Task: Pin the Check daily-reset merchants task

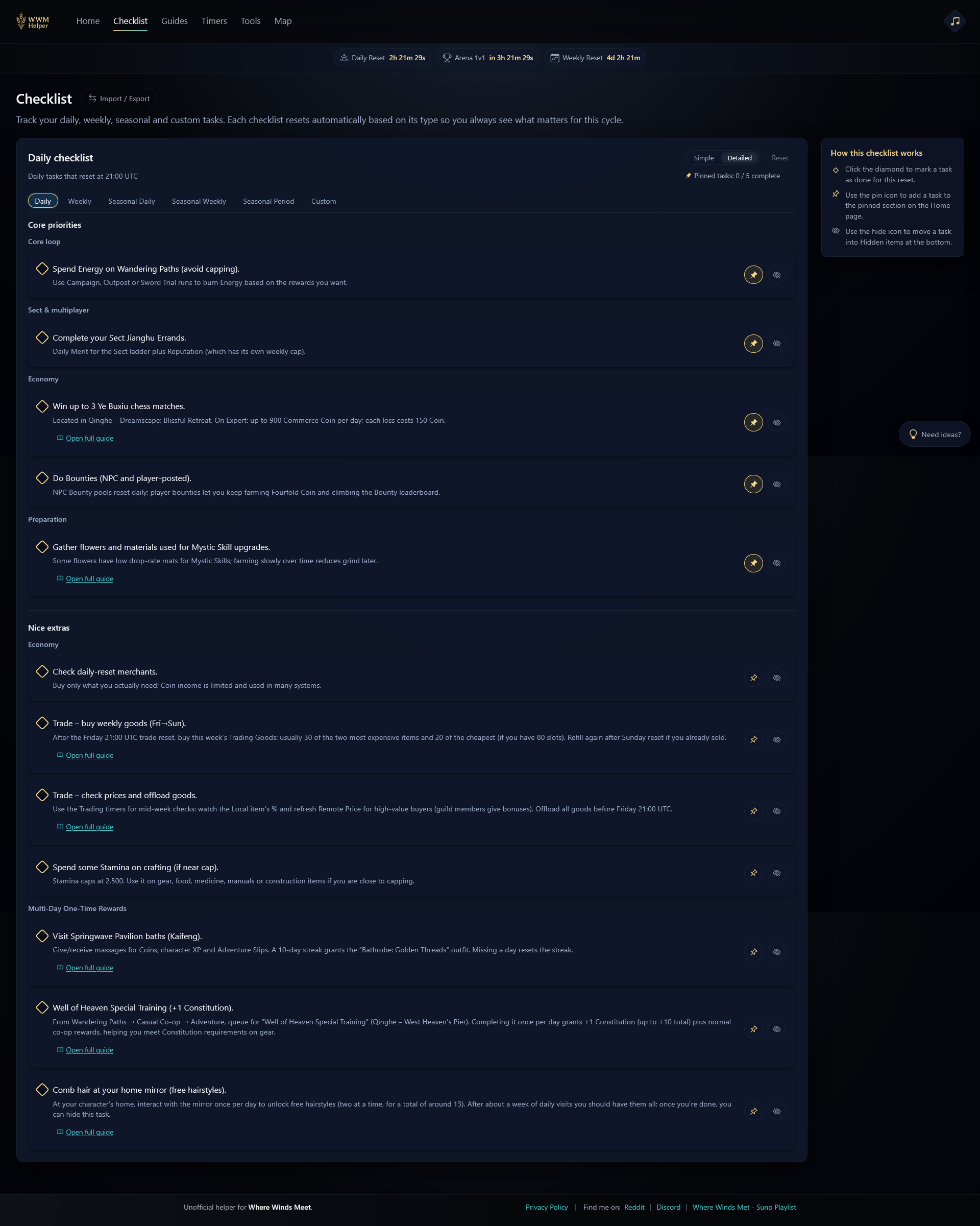Action: pyautogui.click(x=753, y=678)
